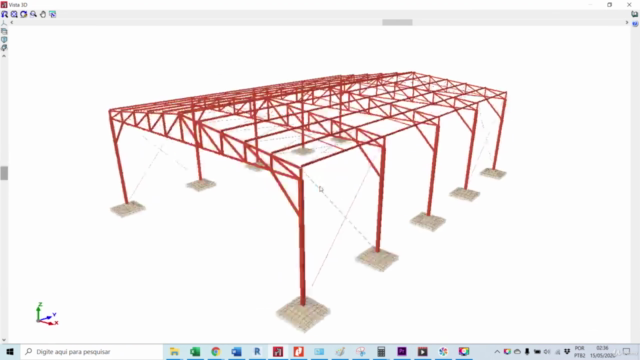
Task: Click the POR PTB2 language indicator
Action: click(580, 351)
